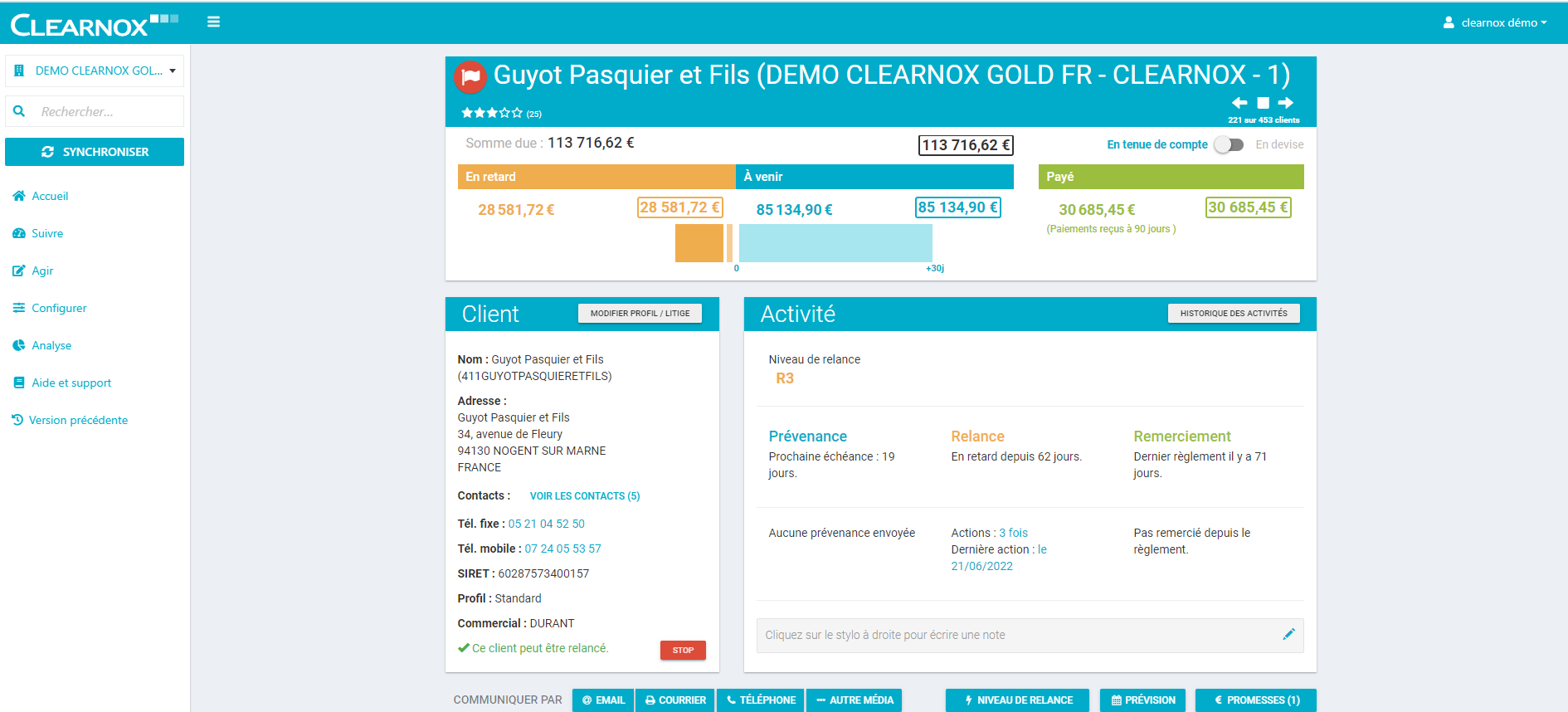Click the orange overdue bar in chart
The height and width of the screenshot is (712, 1568).
(x=699, y=243)
